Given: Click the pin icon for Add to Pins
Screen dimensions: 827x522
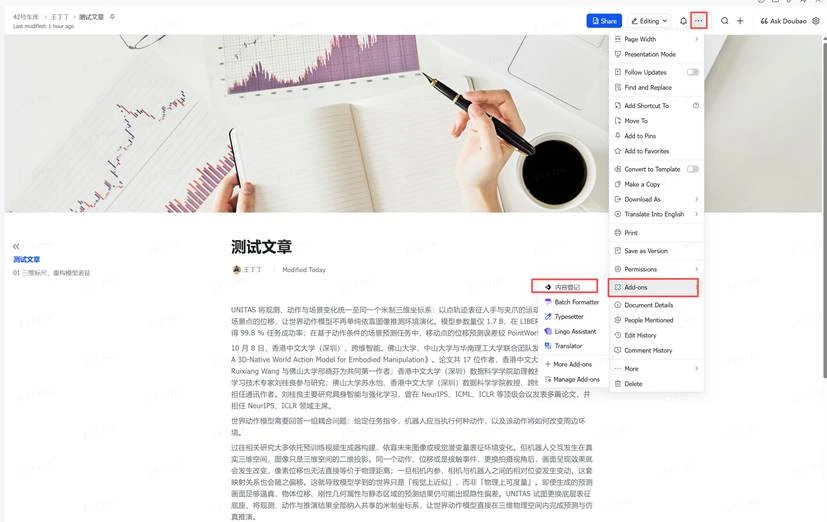Looking at the screenshot, I should (x=618, y=136).
